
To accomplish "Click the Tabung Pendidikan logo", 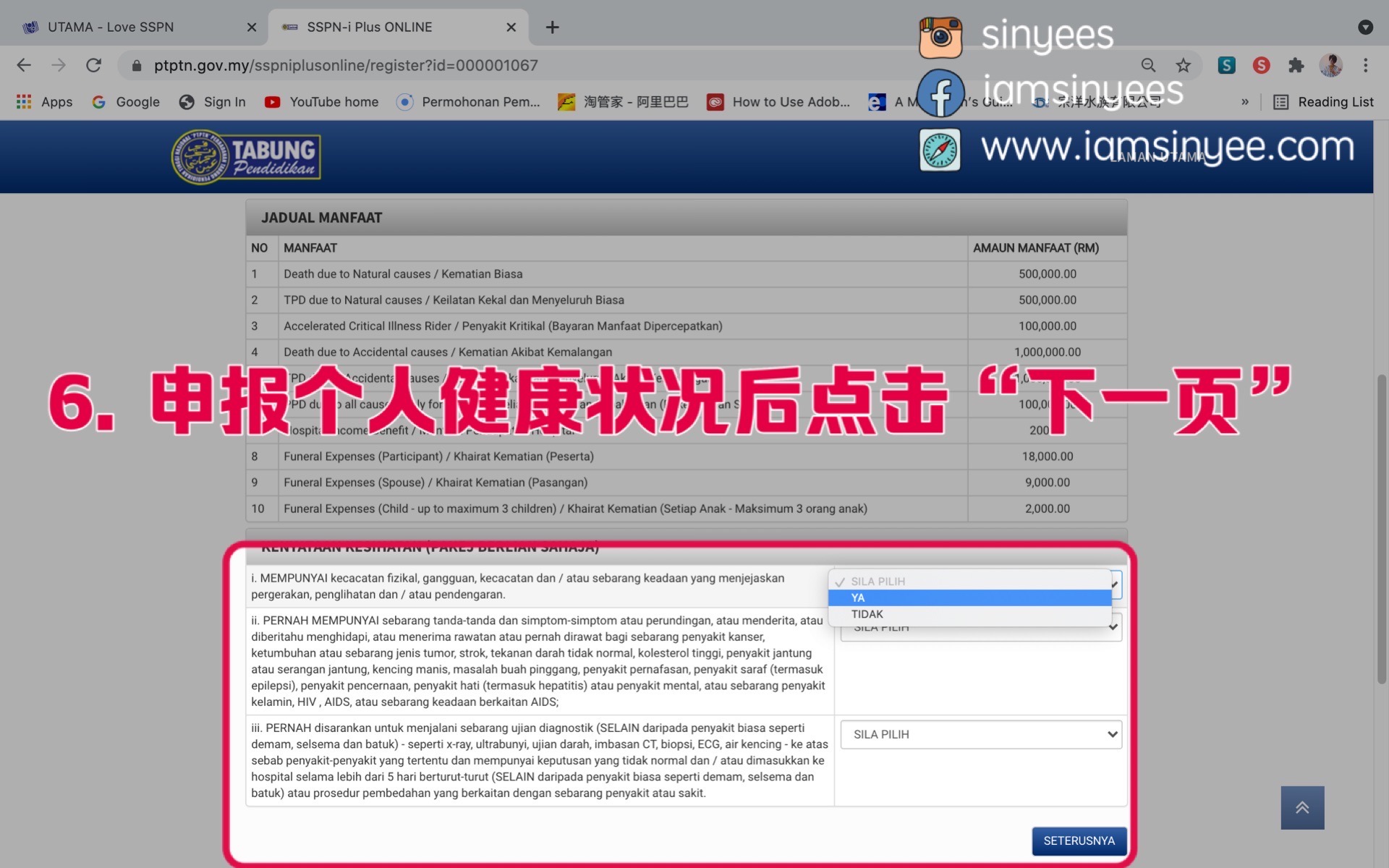I will pos(246,157).
